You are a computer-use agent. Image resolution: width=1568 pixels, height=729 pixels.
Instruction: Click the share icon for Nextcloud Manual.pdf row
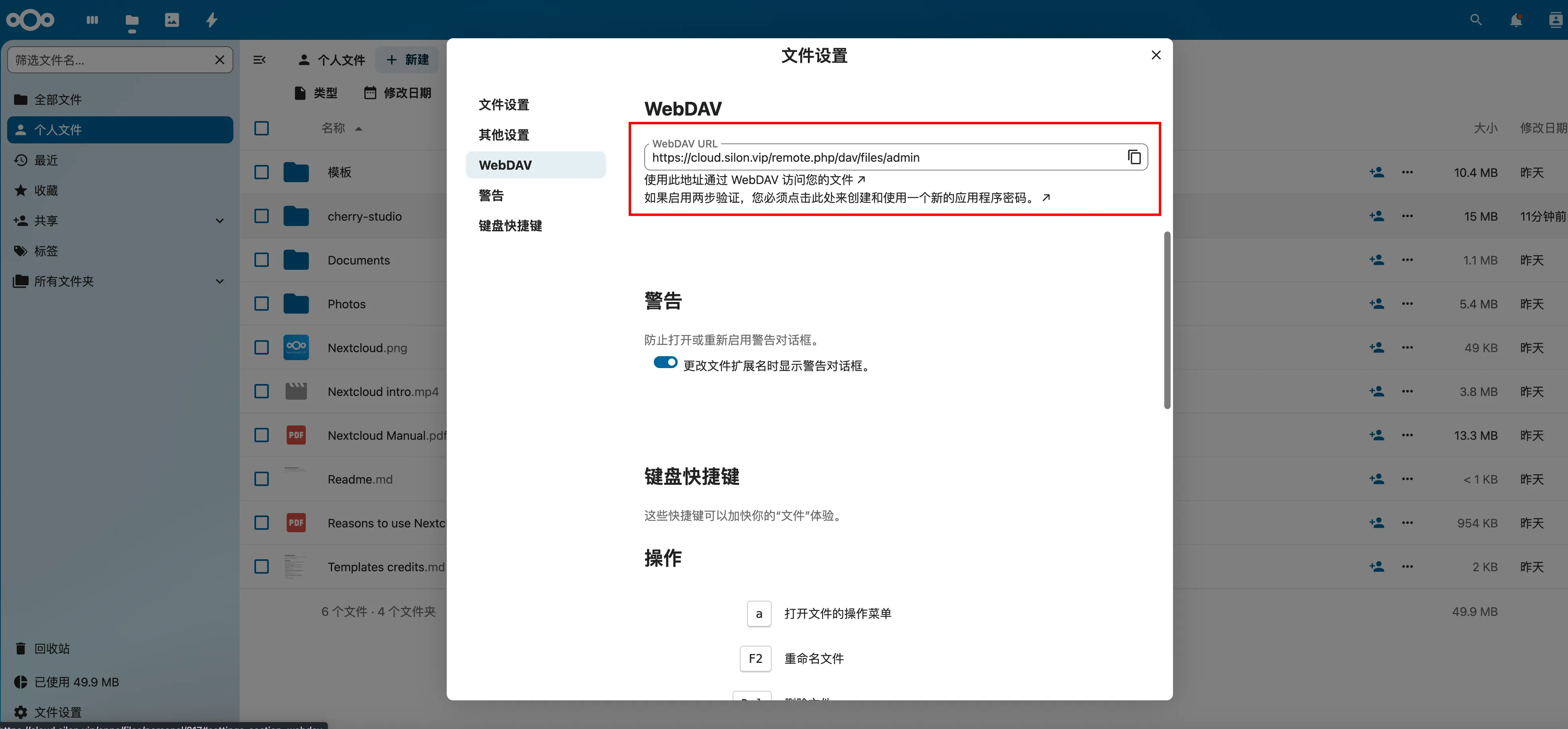point(1377,435)
